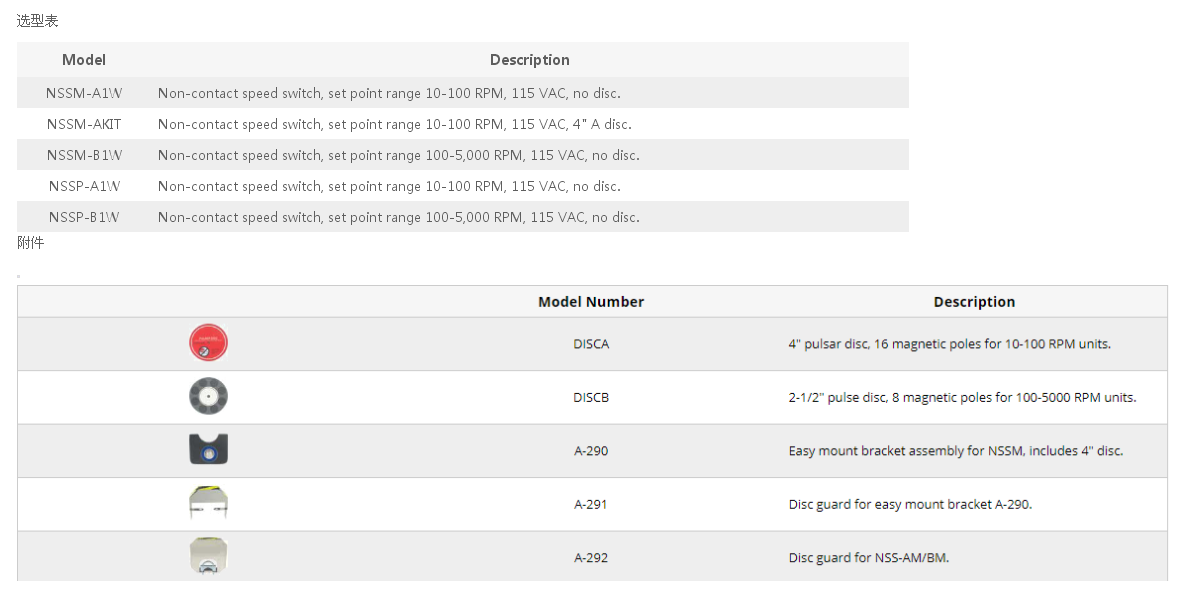Click the A-292 model number text
Screen dimensions: 1195x597
click(x=591, y=557)
